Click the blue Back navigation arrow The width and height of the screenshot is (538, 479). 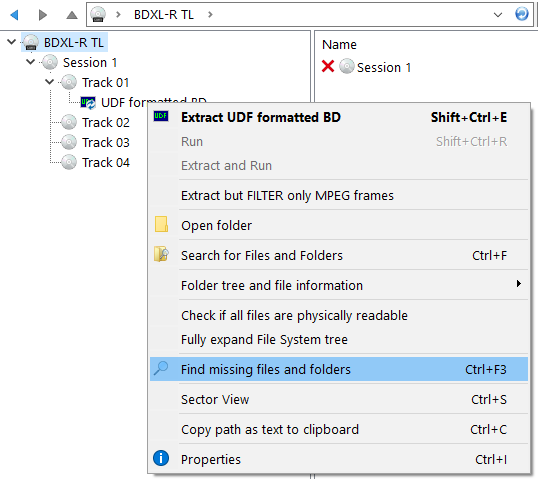[x=14, y=15]
